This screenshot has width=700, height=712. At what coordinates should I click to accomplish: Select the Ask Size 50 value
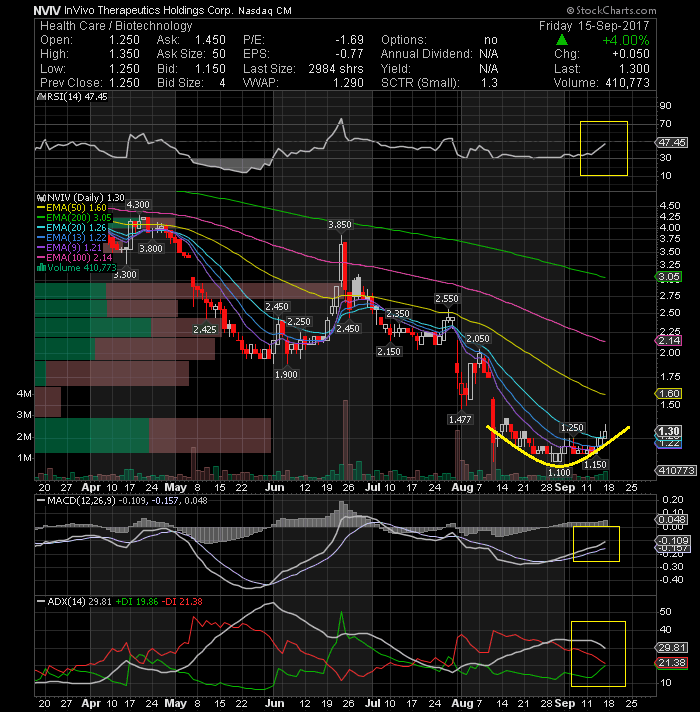[219, 54]
